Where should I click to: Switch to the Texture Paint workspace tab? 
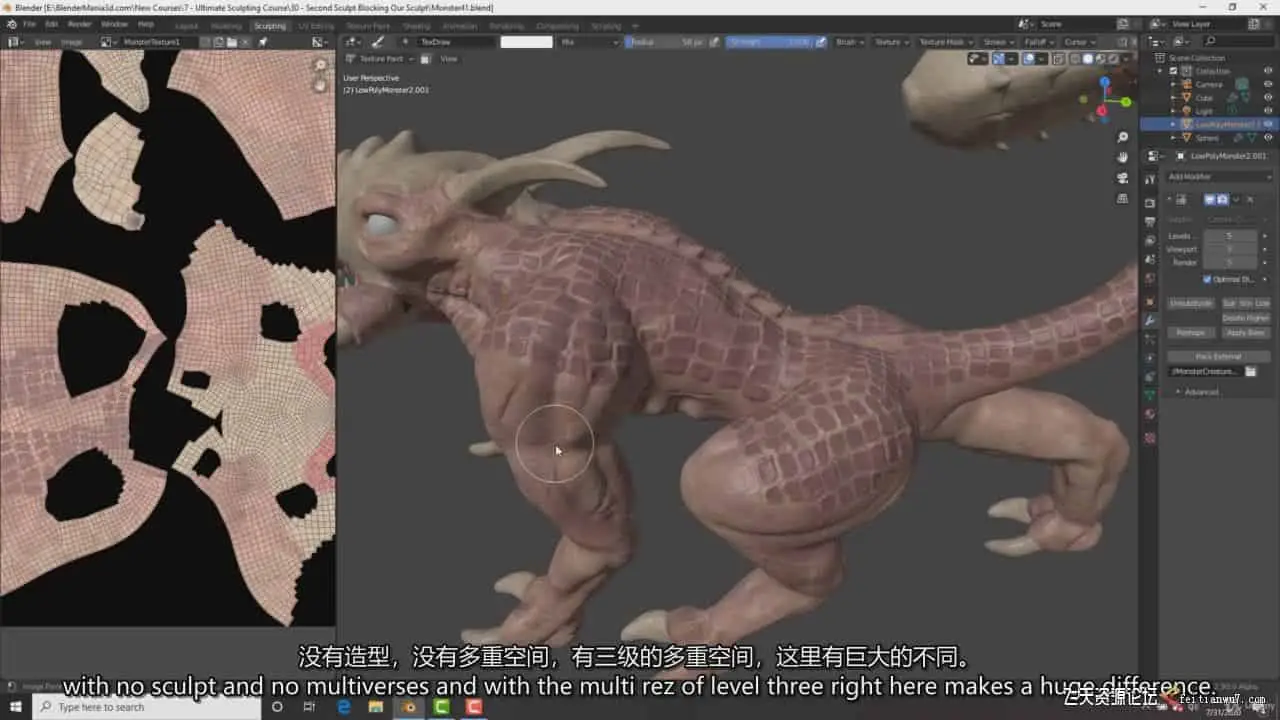[368, 25]
